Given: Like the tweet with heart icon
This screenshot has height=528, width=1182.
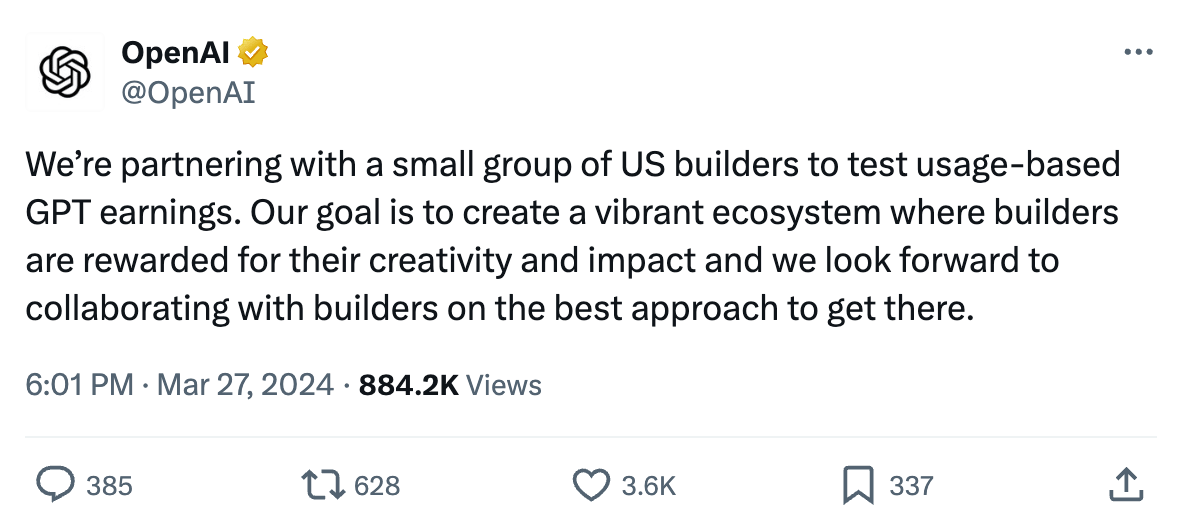Looking at the screenshot, I should pos(592,485).
